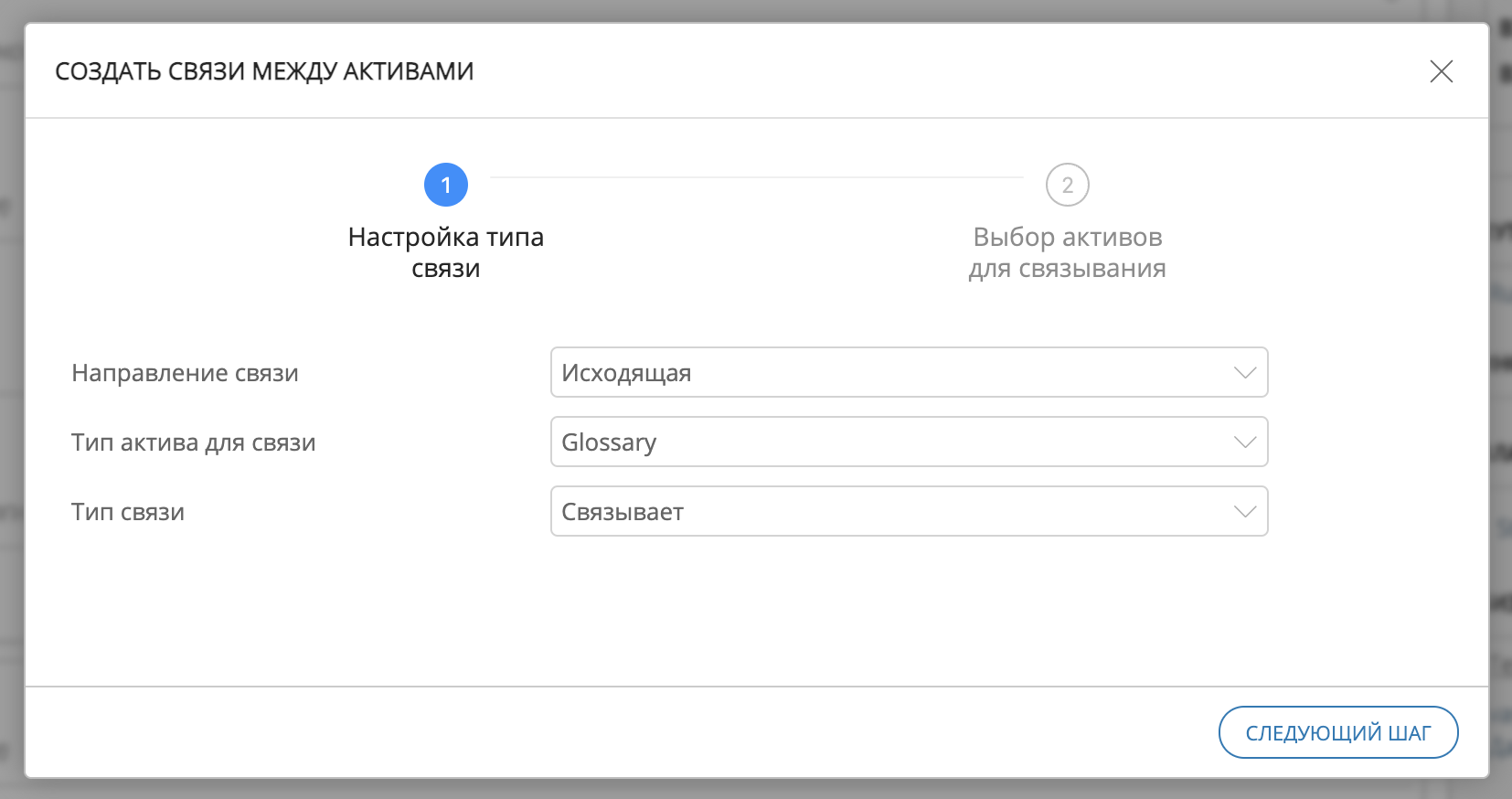Screen dimensions: 1512x799
Task: Go to the Выбор активов для связывания step
Action: tap(1067, 252)
